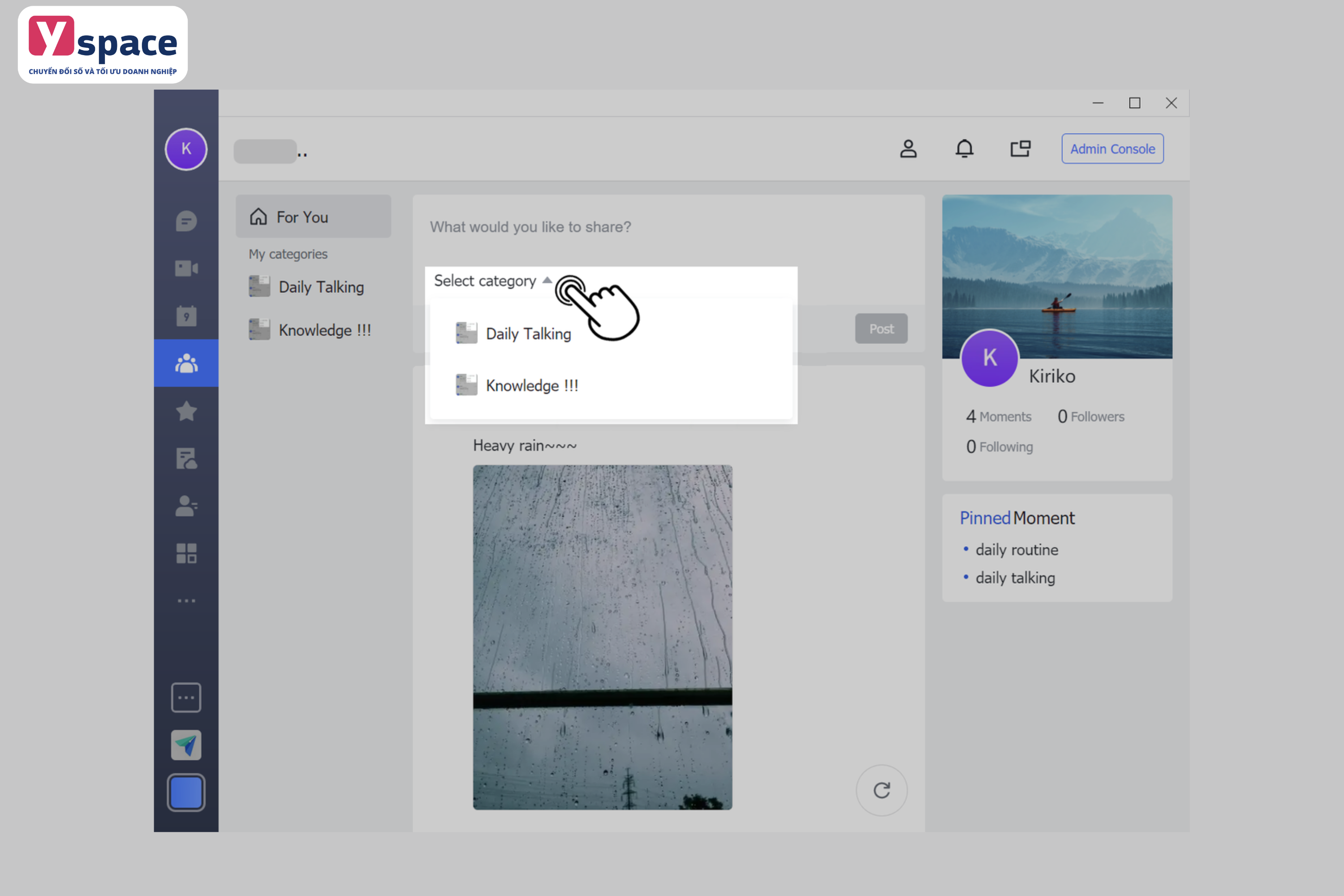Screen dimensions: 1344x896
Task: Refresh the feed with circular arrow button
Action: click(882, 790)
